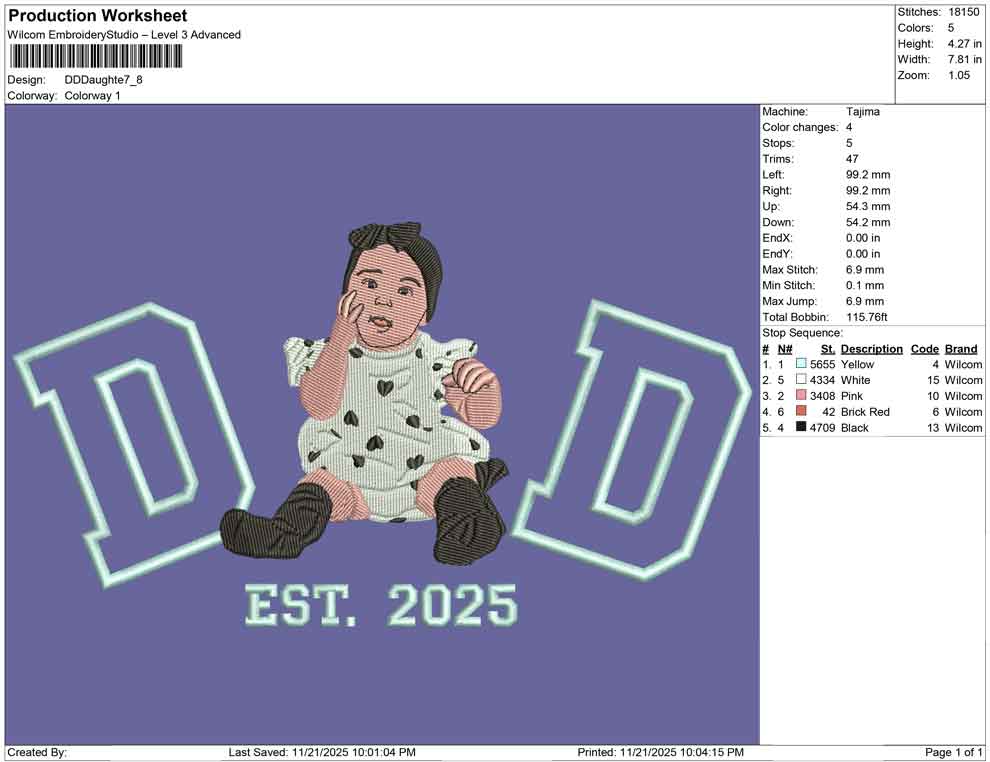This screenshot has width=990, height=762.
Task: Click the Width value '7.81 in'
Action: [x=964, y=59]
